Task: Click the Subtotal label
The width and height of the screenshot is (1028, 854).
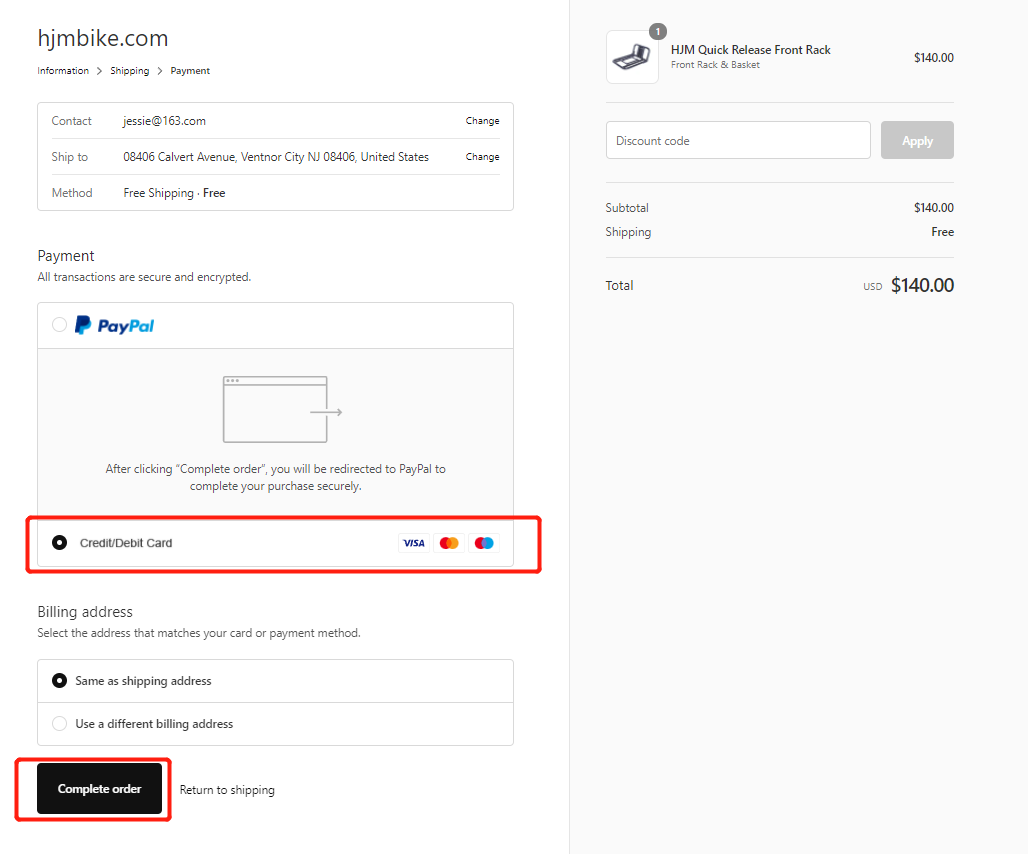Action: click(627, 208)
